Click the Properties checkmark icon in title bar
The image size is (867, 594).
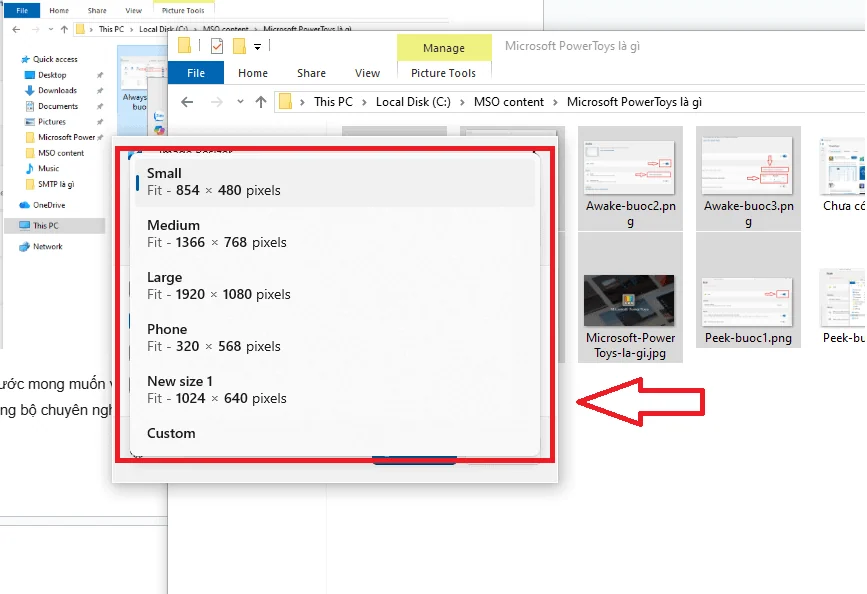point(217,46)
